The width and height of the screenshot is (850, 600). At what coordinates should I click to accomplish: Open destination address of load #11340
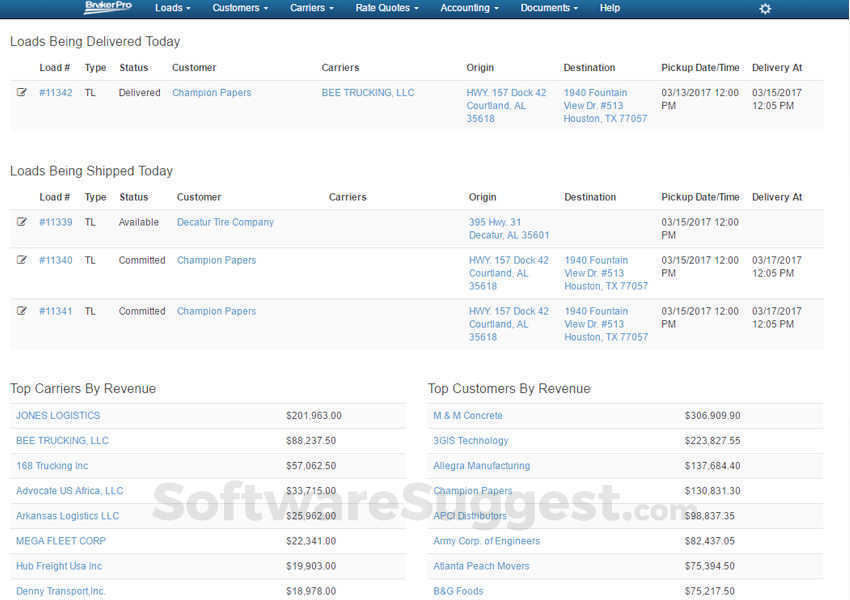click(x=606, y=273)
